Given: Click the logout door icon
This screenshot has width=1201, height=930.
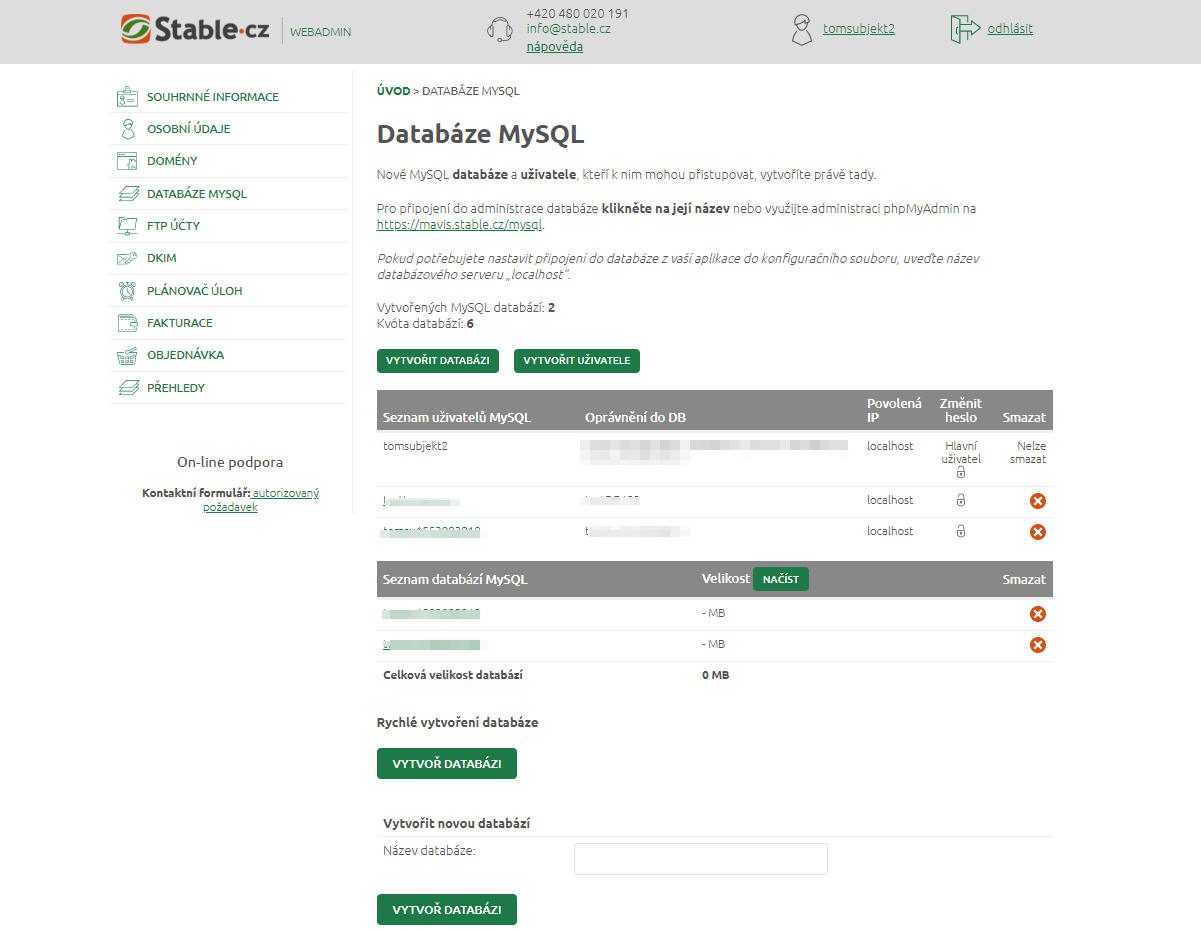Looking at the screenshot, I should click(965, 29).
